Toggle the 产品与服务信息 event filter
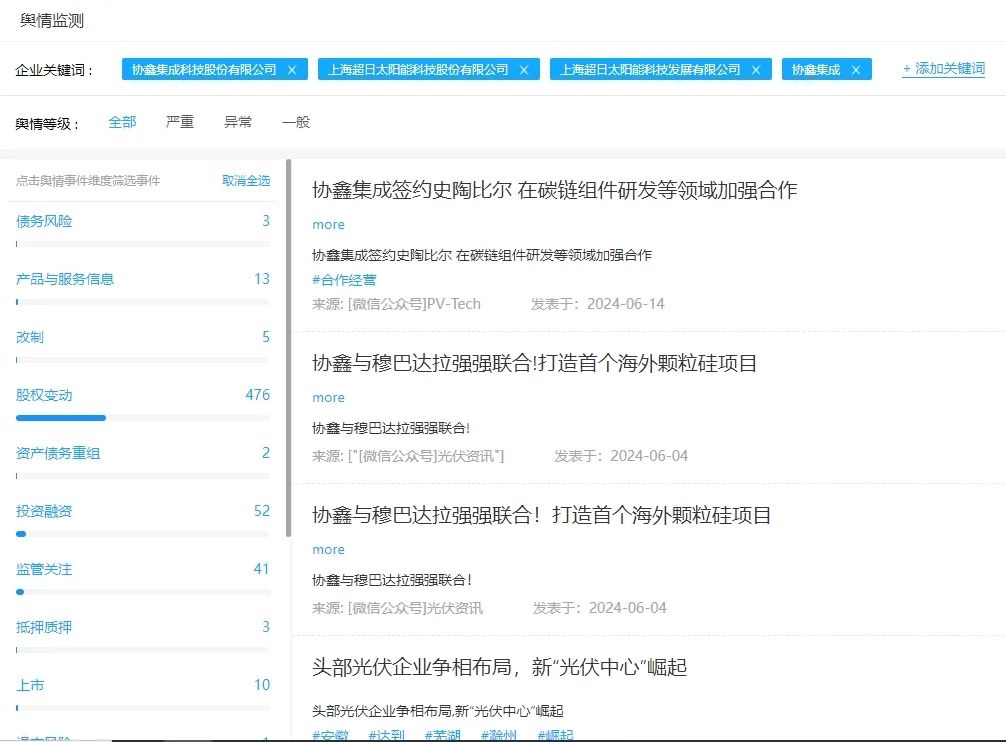The height and width of the screenshot is (742, 1006). pyautogui.click(x=65, y=279)
